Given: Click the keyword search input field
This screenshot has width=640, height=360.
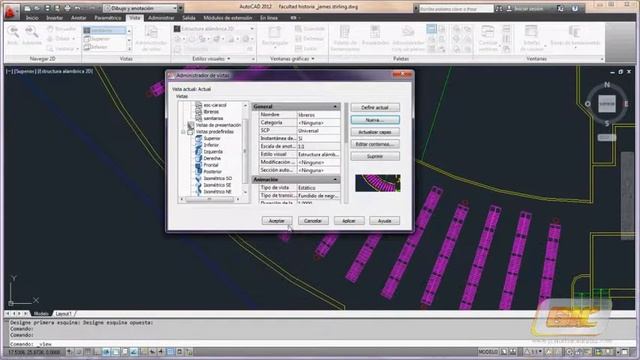Looking at the screenshot, I should pyautogui.click(x=456, y=8).
